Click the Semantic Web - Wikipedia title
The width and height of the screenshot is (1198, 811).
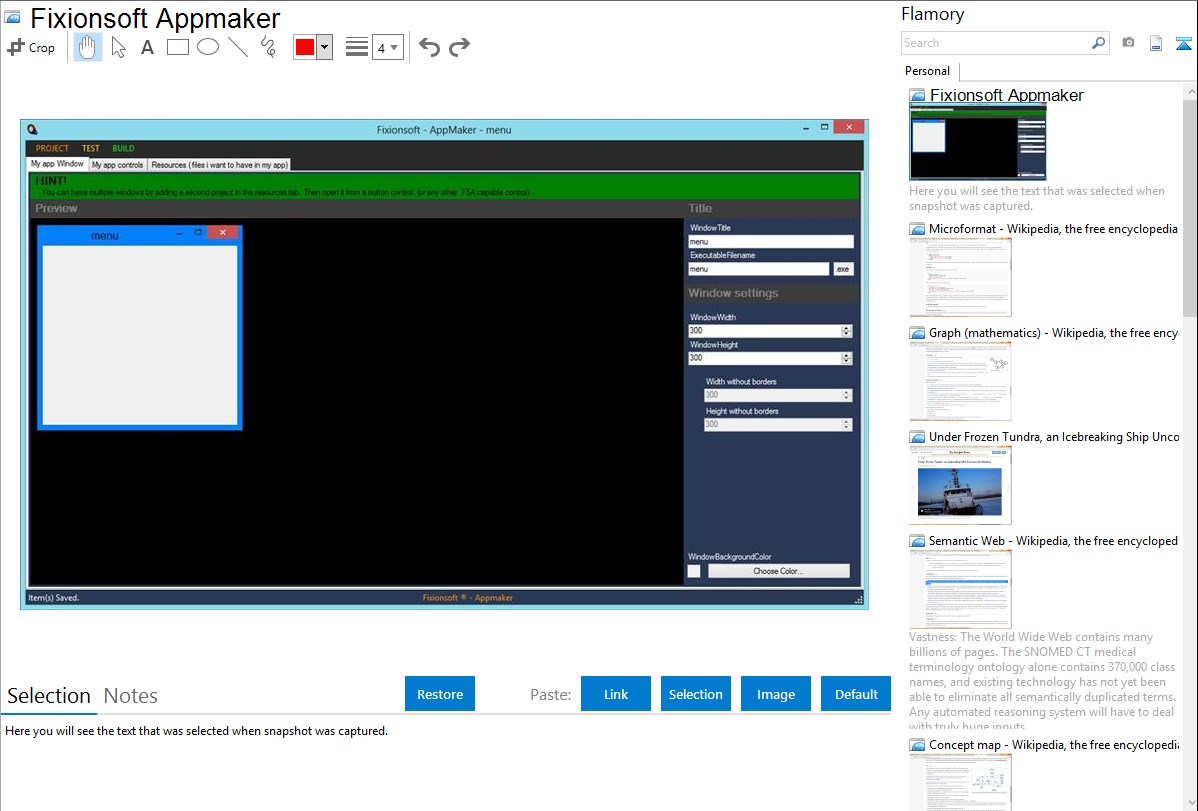click(x=1053, y=540)
